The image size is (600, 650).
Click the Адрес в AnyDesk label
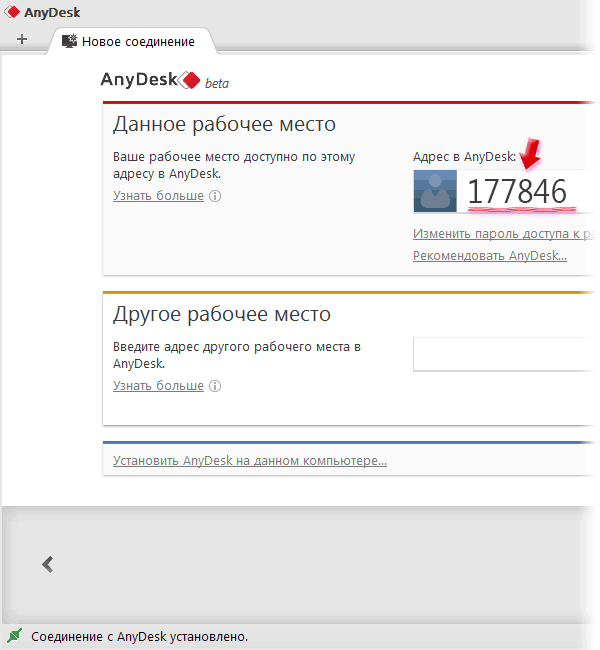(x=464, y=157)
